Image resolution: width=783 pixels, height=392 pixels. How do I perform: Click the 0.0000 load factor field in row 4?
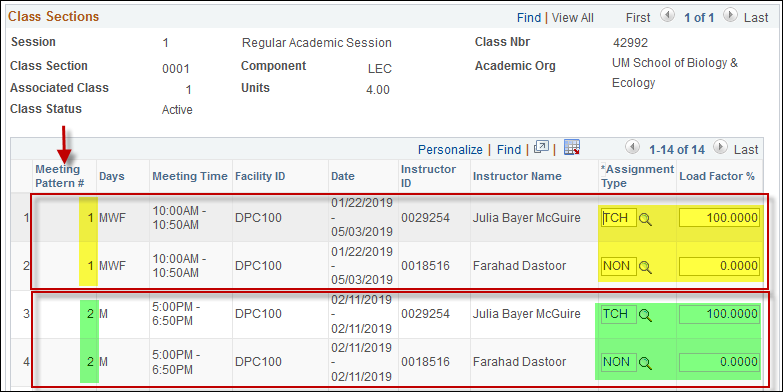[x=719, y=362]
